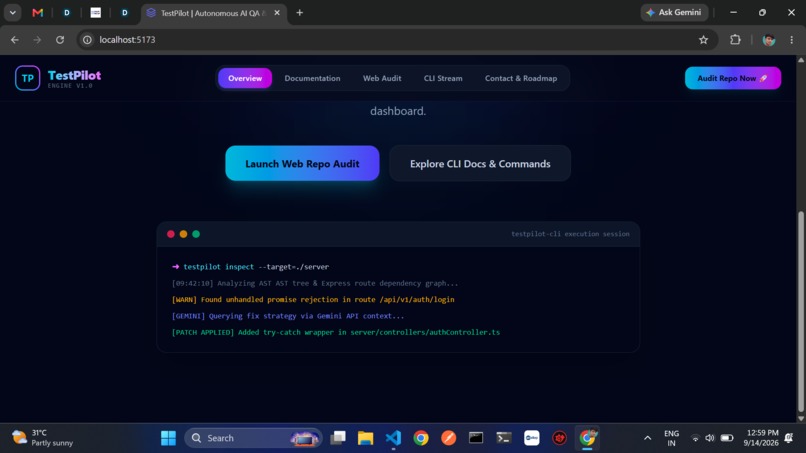Image resolution: width=806 pixels, height=453 pixels.
Task: Switch to the pinned tab with white icon
Action: [96, 13]
